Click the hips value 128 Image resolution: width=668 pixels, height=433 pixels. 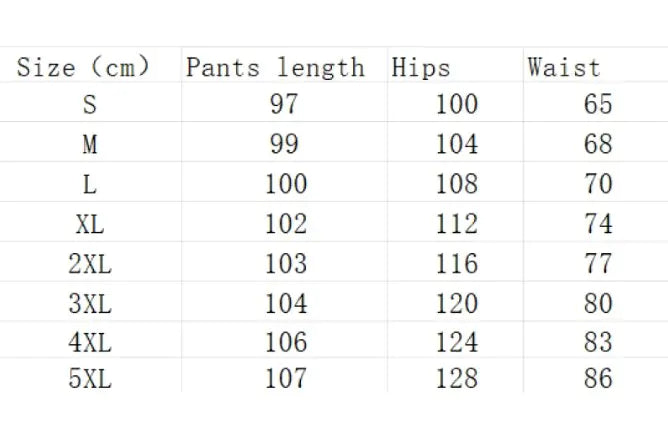(457, 380)
